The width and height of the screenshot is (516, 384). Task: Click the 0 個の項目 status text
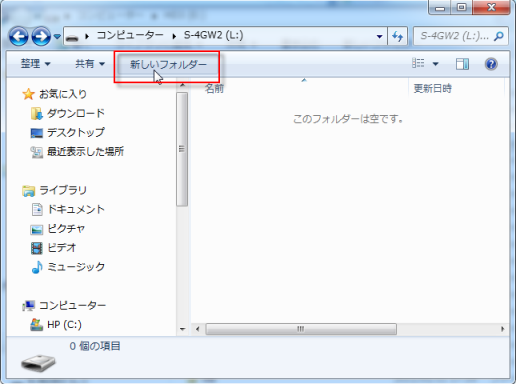click(95, 346)
